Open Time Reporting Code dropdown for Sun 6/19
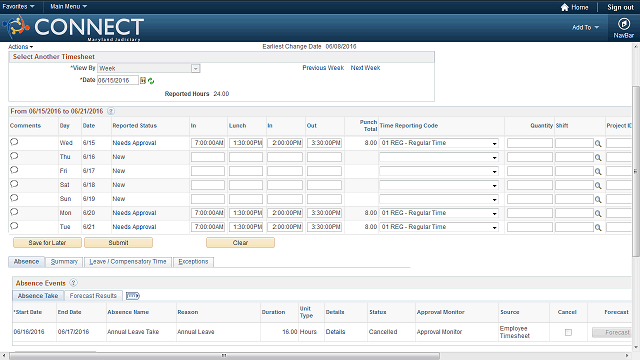 click(439, 199)
